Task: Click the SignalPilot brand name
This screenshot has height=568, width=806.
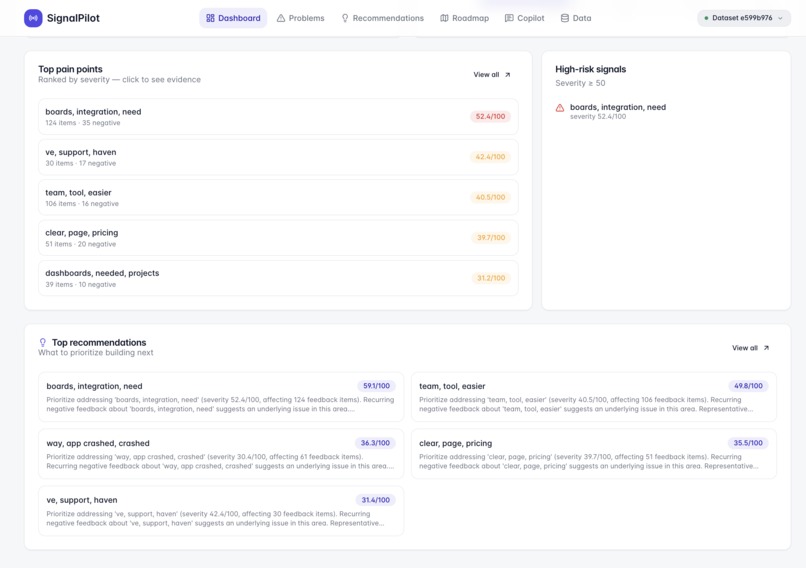Action: tap(73, 18)
